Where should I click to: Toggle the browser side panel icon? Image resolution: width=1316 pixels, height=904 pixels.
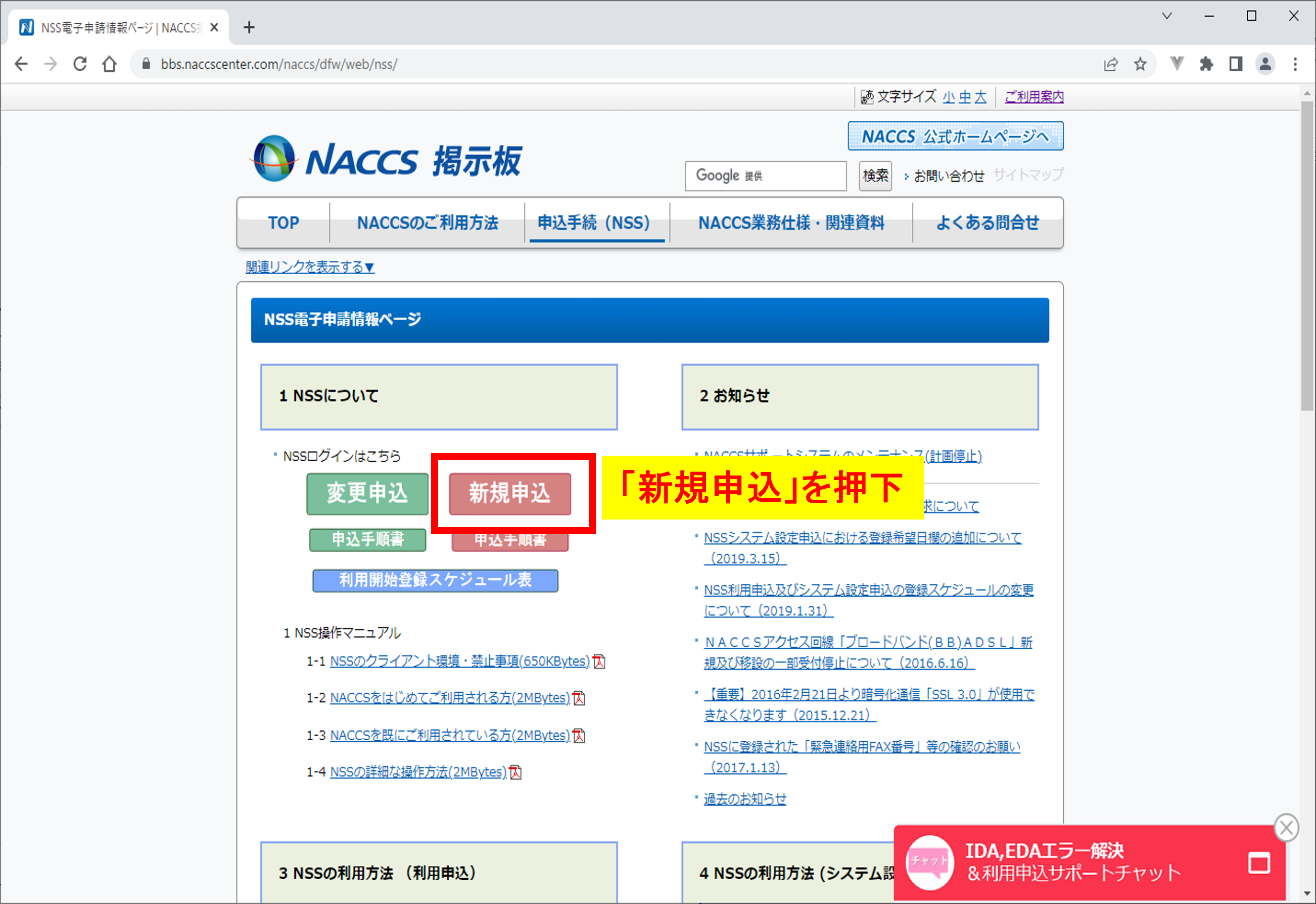(1235, 64)
